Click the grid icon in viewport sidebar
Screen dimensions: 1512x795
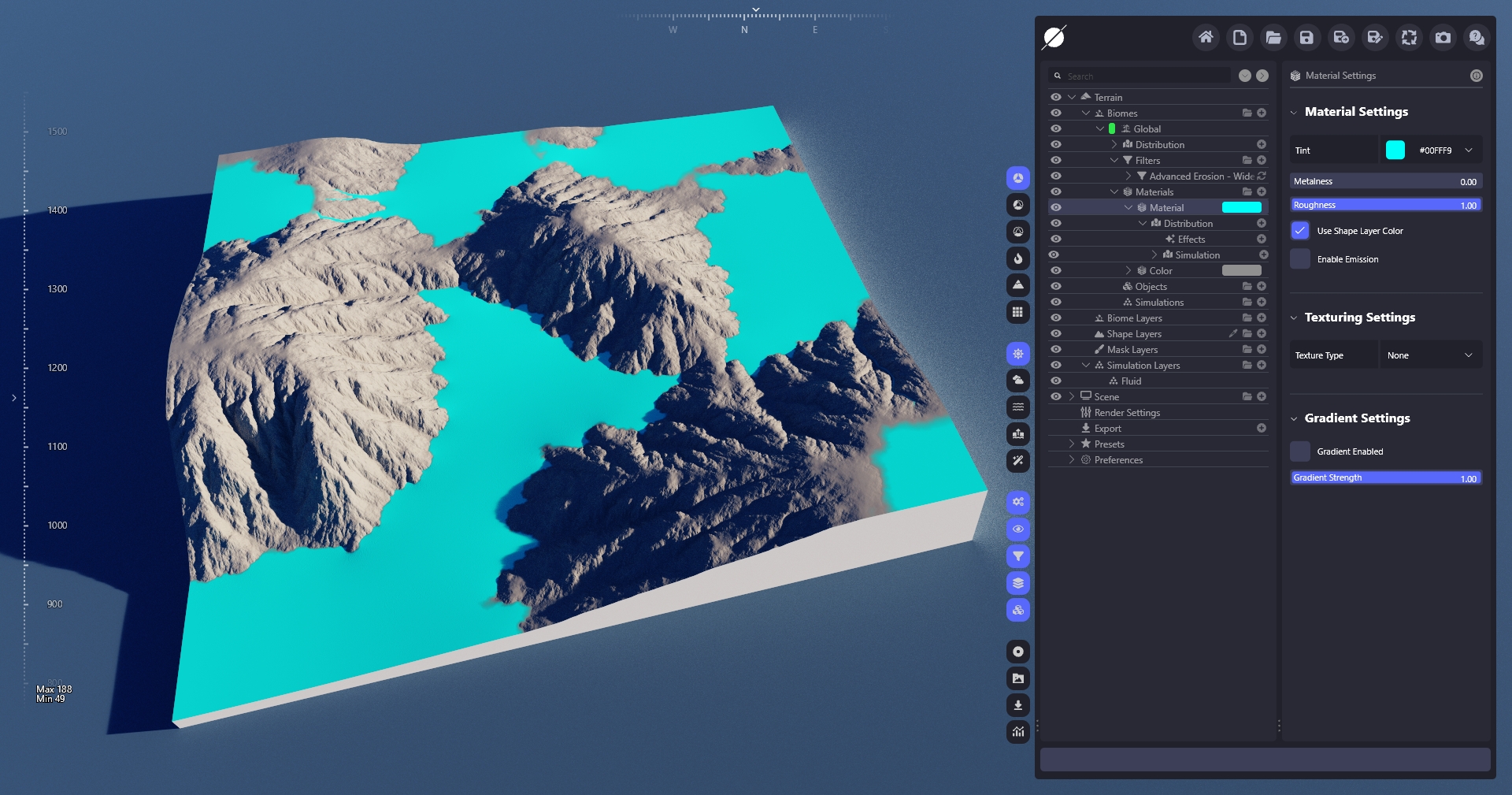(1018, 312)
